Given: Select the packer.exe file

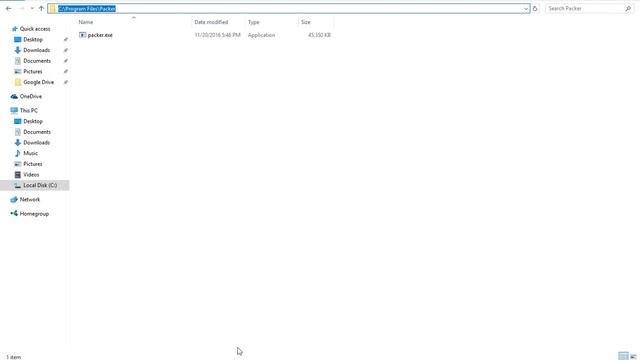Looking at the screenshot, I should (100, 35).
